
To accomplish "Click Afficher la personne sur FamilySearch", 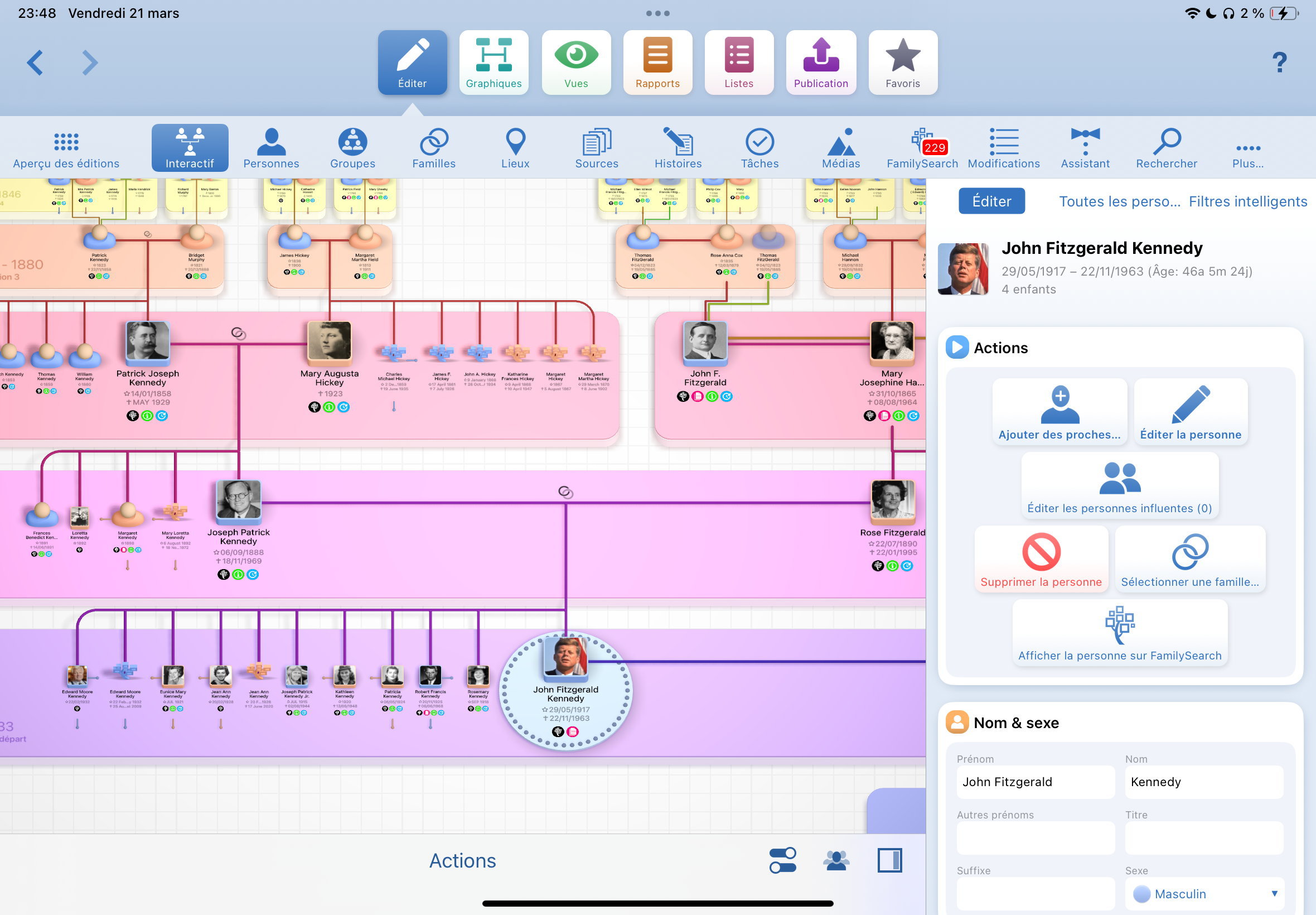I will click(x=1120, y=632).
